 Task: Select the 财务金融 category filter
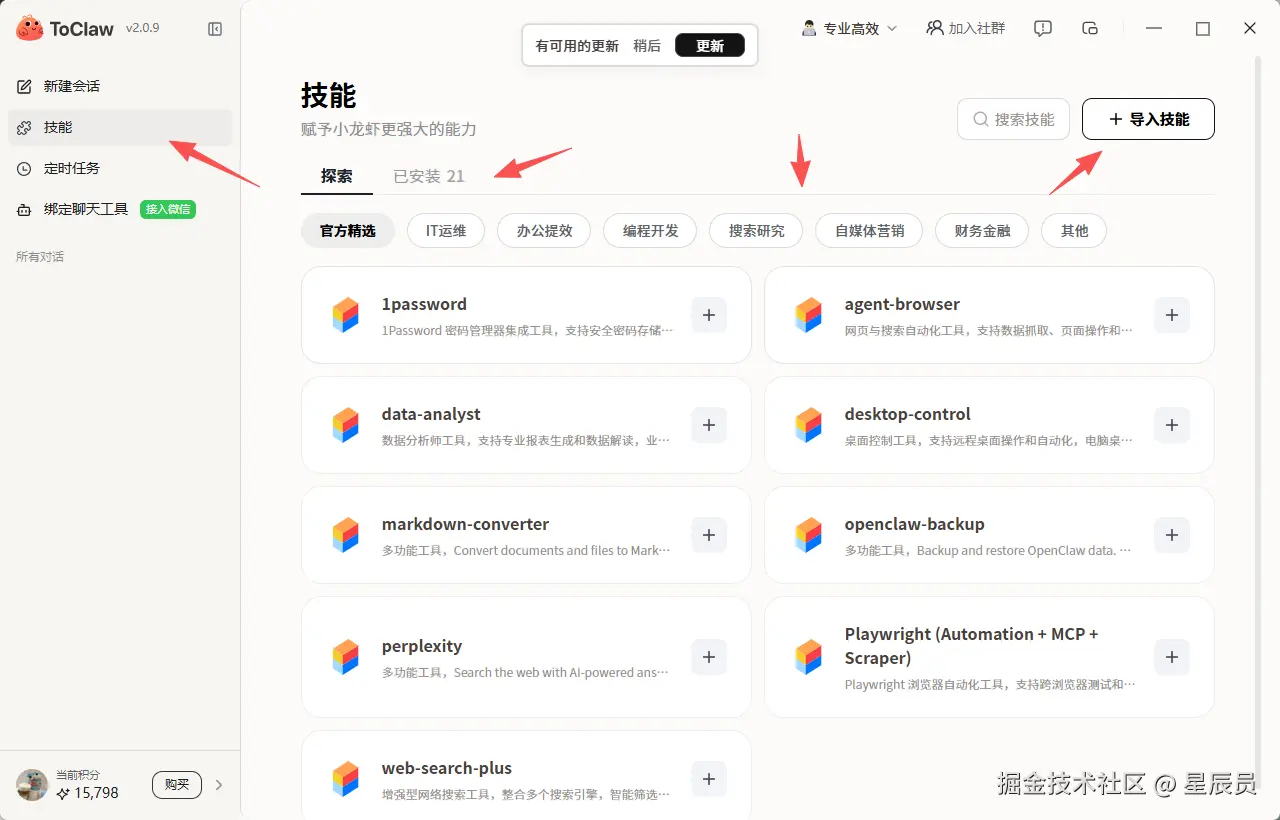click(982, 231)
